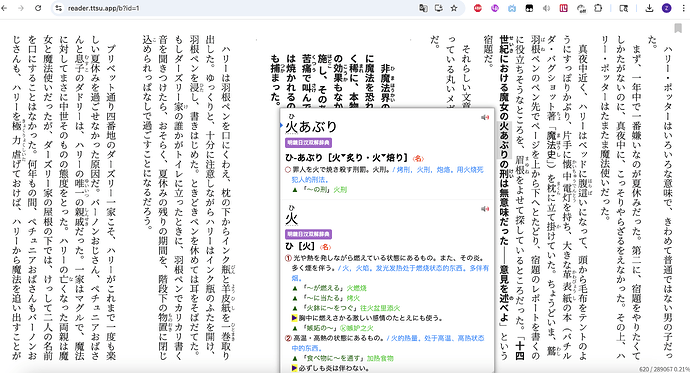Image resolution: width=690 pixels, height=373 pixels.
Task: Reload the reader page
Action: (x=38, y=8)
